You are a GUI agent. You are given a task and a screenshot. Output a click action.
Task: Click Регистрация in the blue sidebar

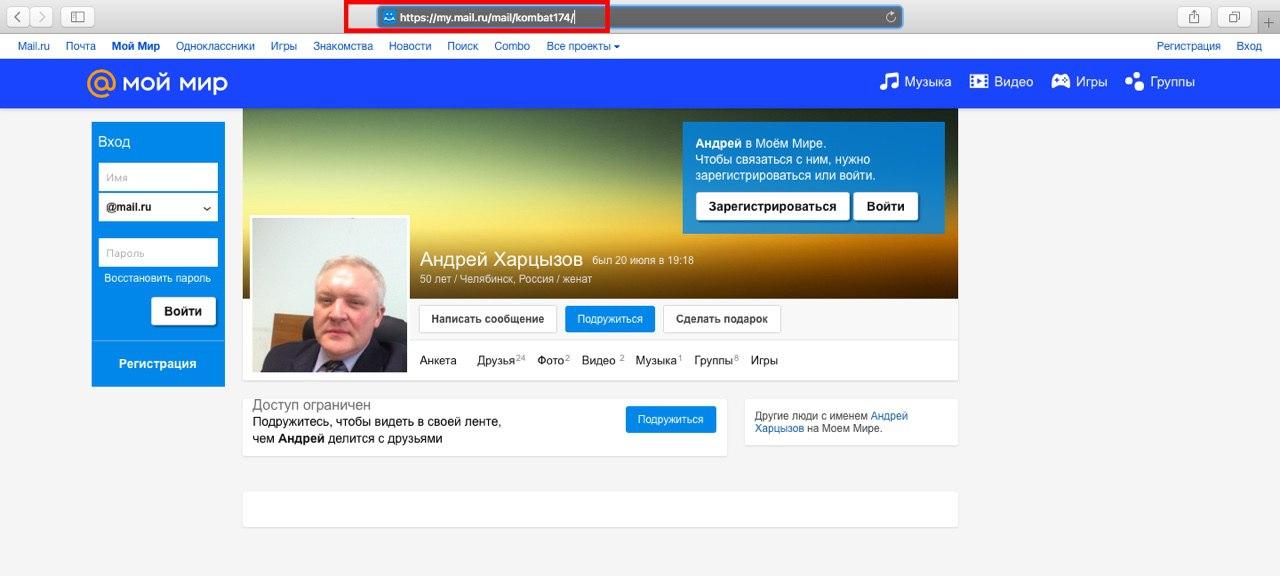pyautogui.click(x=158, y=364)
